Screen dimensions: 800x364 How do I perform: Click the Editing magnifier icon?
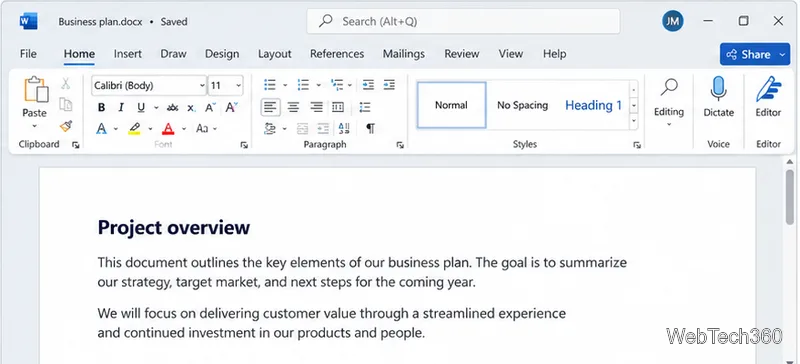tap(668, 87)
